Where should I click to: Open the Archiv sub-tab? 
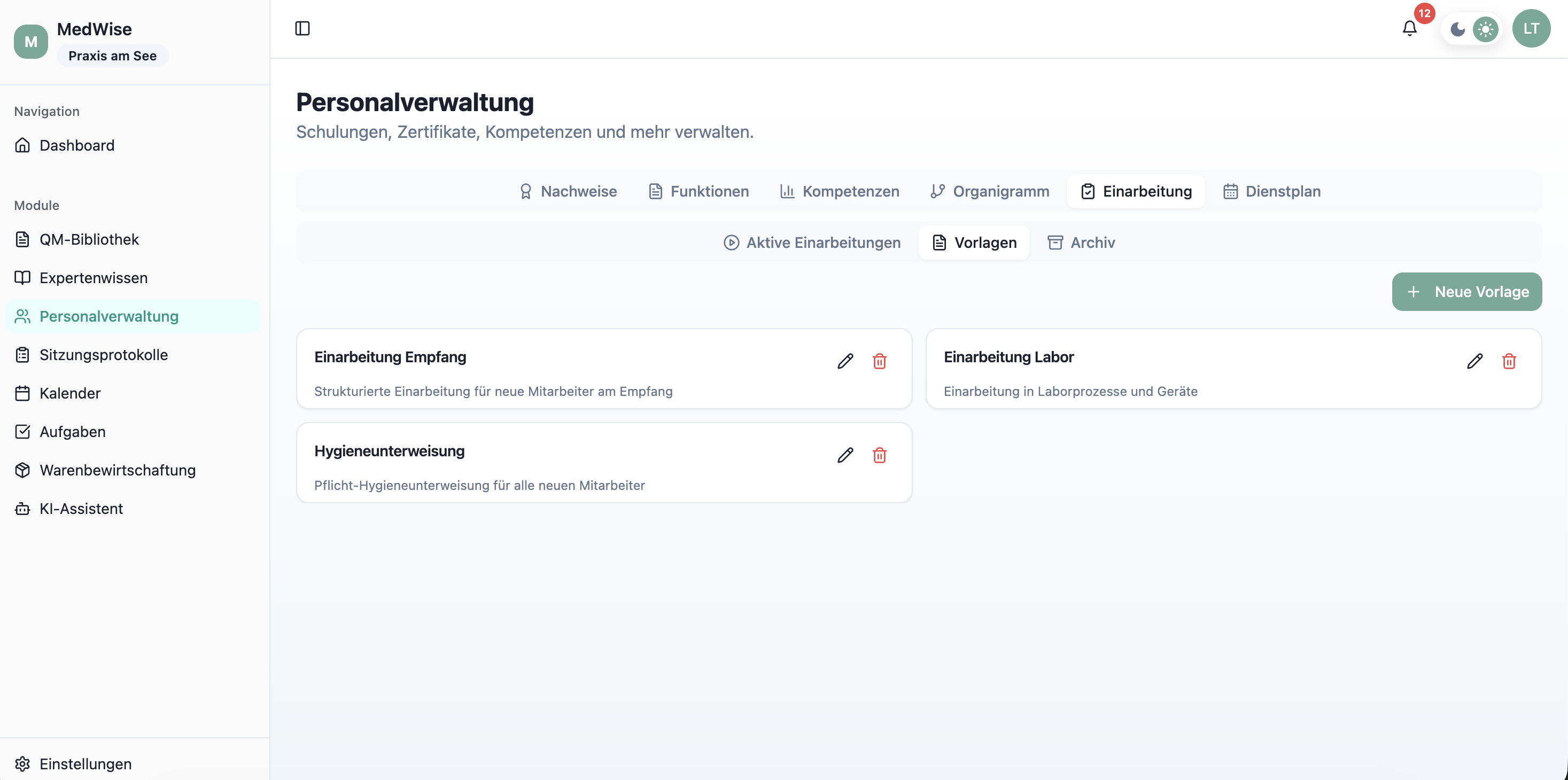[1081, 242]
